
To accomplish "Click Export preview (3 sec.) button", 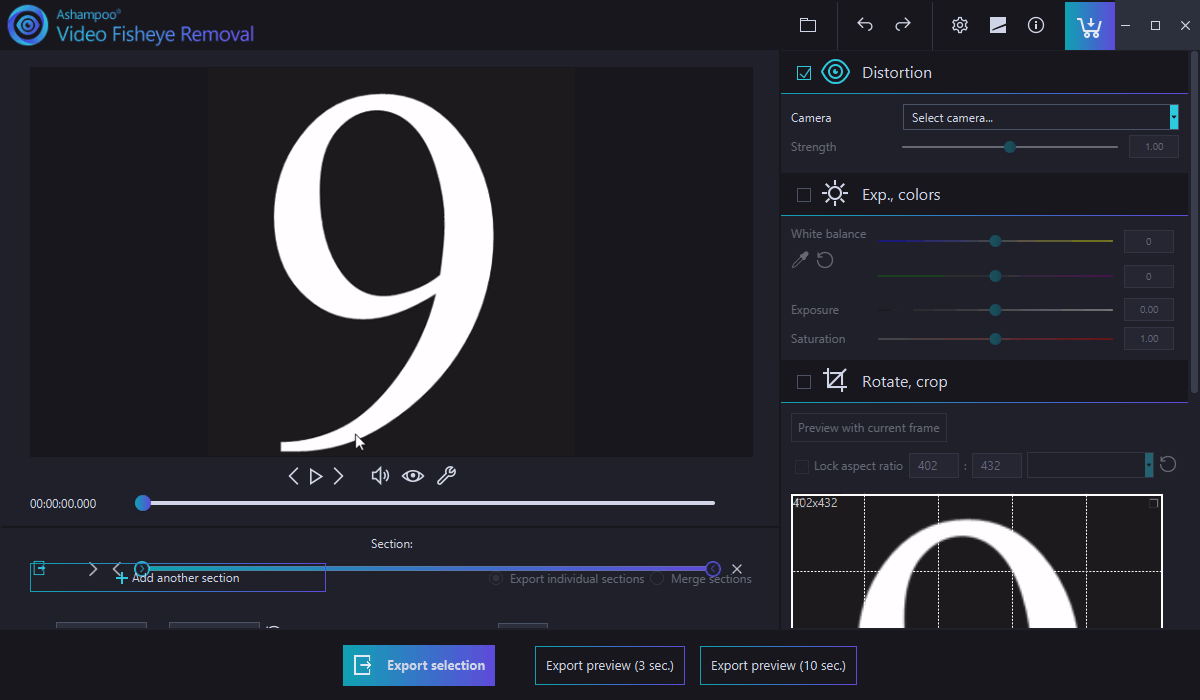I will 610,665.
